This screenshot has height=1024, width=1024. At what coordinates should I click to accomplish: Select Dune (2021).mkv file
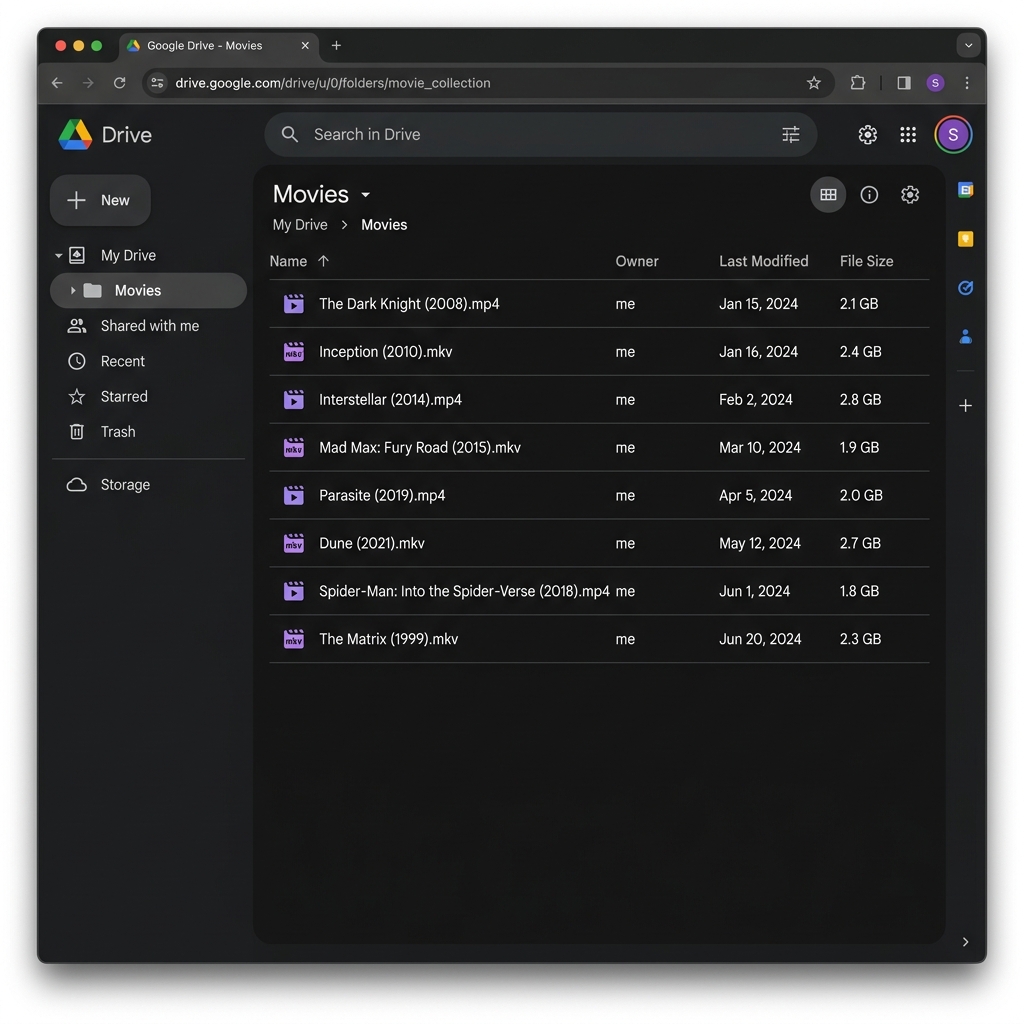click(599, 543)
